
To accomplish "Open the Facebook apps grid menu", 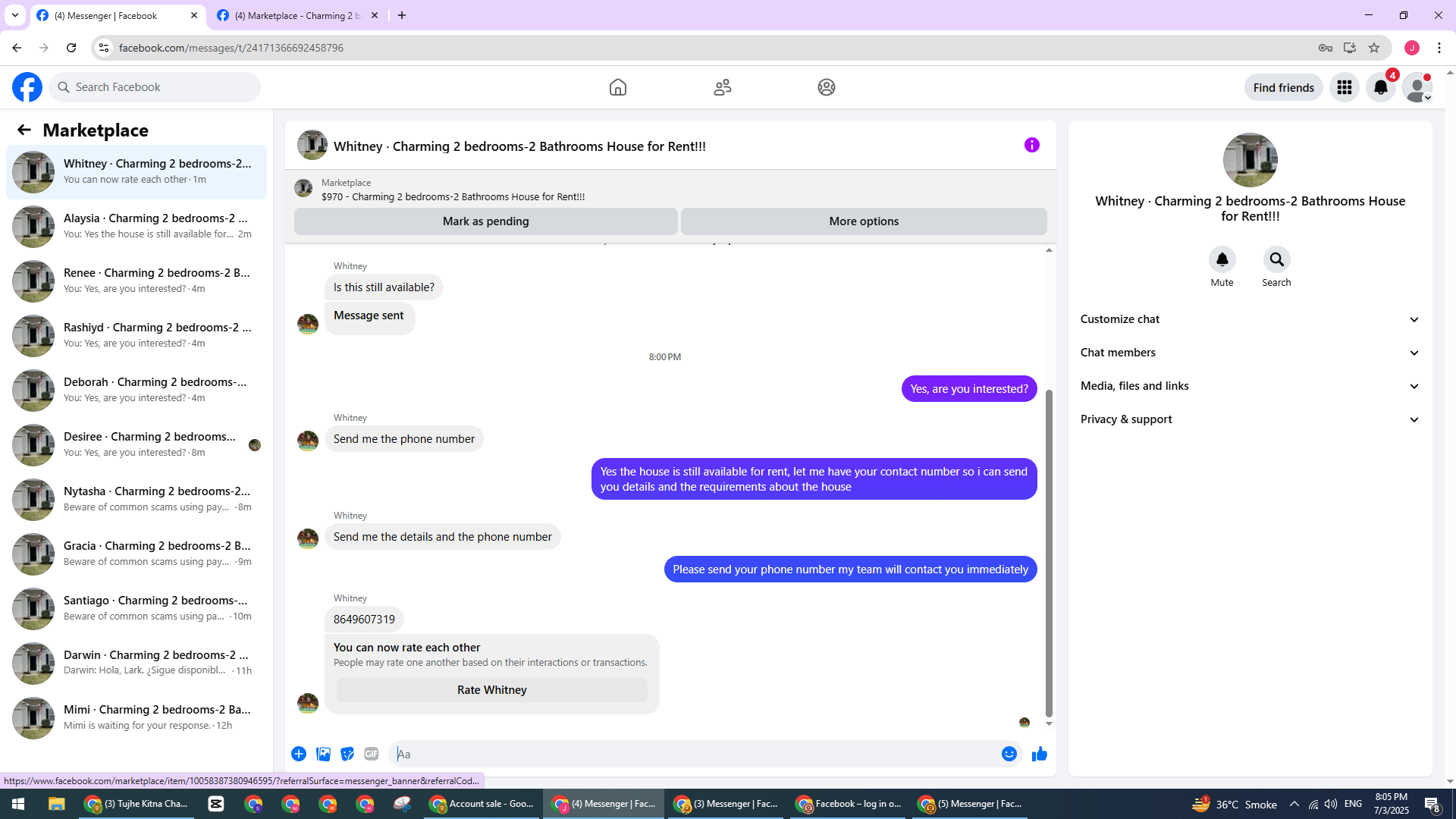I will [1344, 88].
